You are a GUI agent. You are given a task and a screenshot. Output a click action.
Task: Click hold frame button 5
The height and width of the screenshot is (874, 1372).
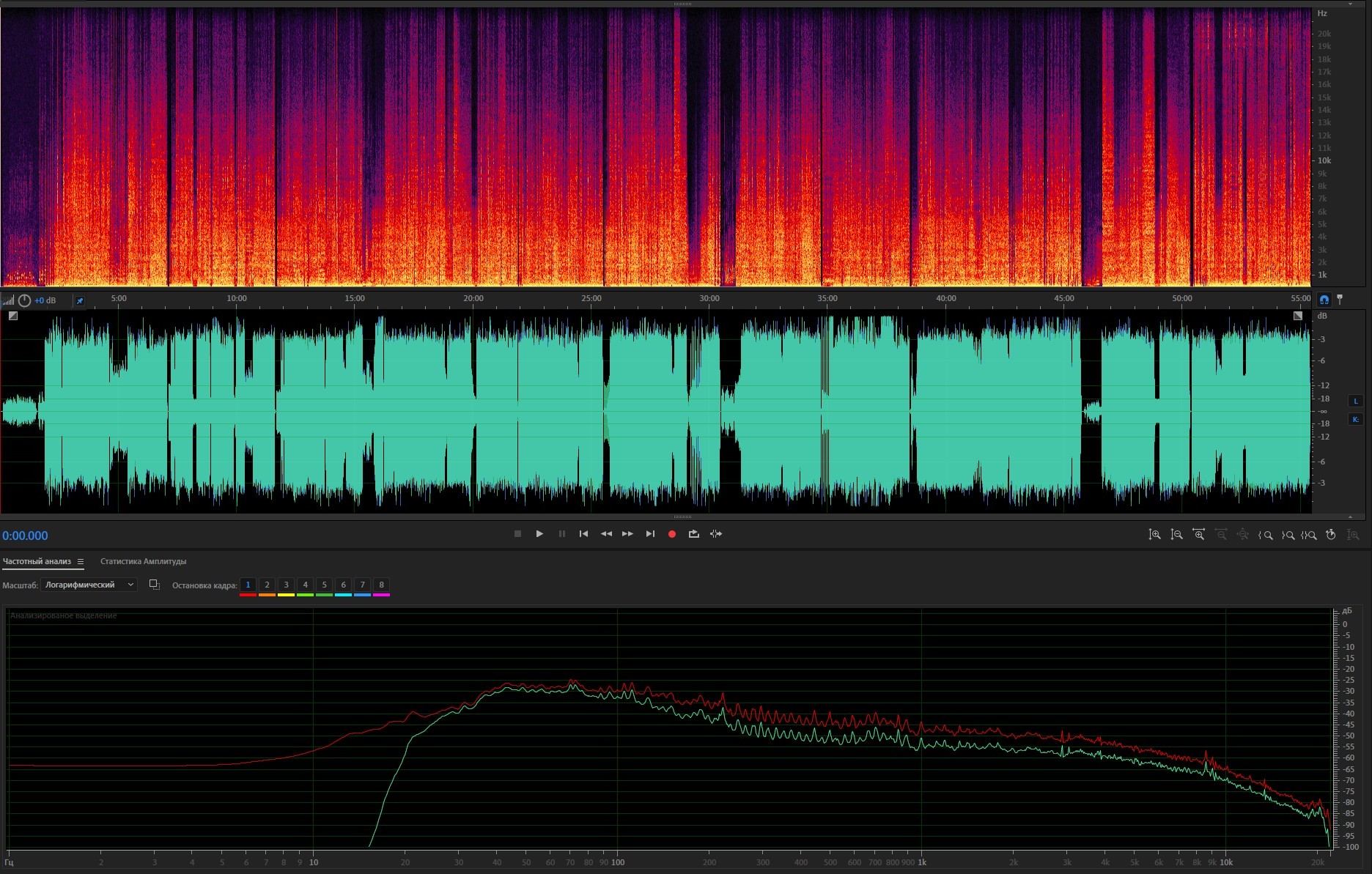click(x=324, y=585)
